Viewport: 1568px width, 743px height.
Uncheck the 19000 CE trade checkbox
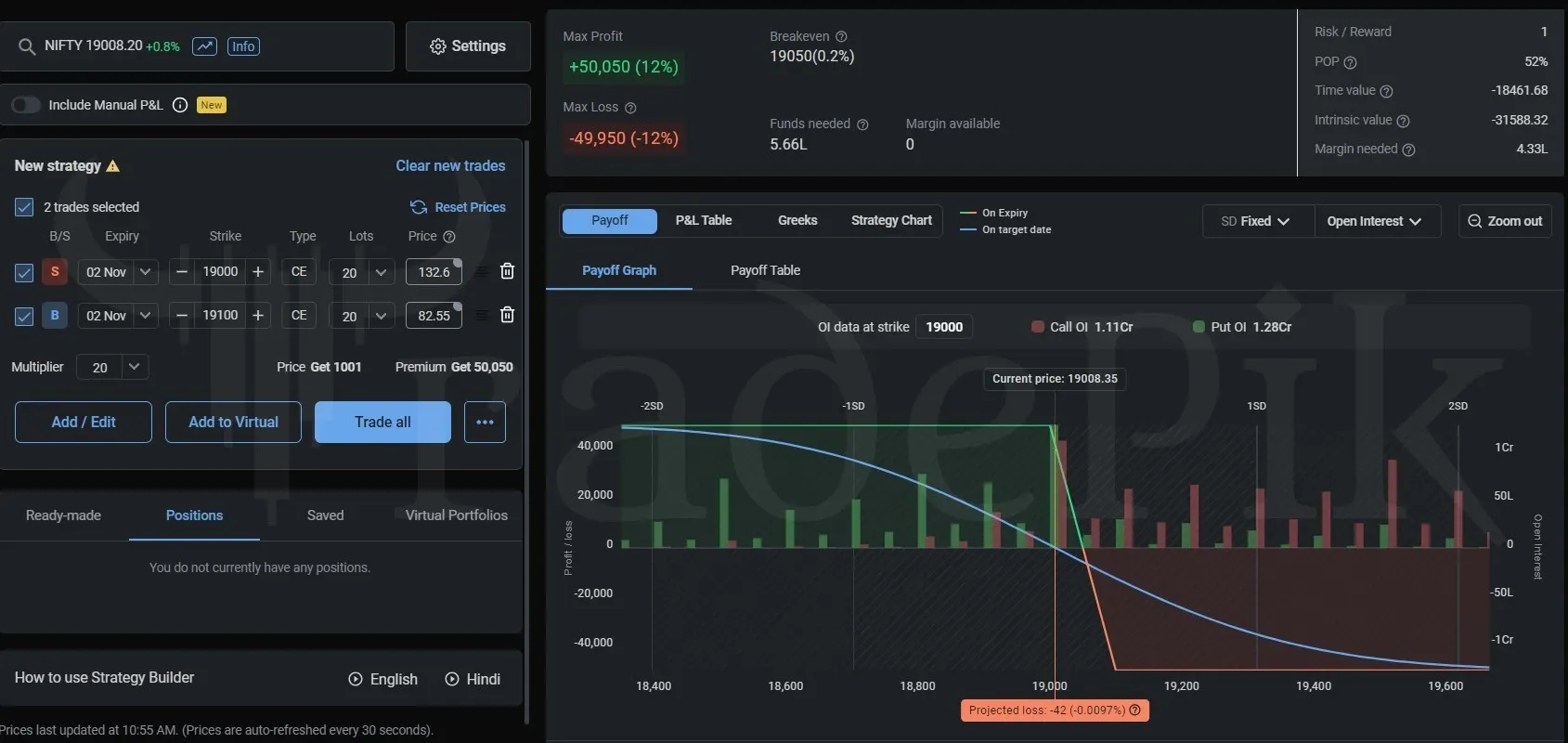point(24,272)
